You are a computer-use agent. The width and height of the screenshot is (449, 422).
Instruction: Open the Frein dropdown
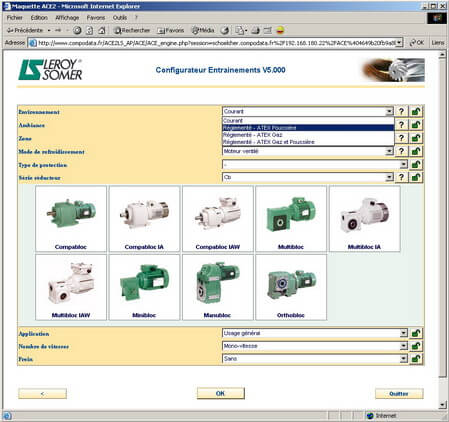(315, 359)
